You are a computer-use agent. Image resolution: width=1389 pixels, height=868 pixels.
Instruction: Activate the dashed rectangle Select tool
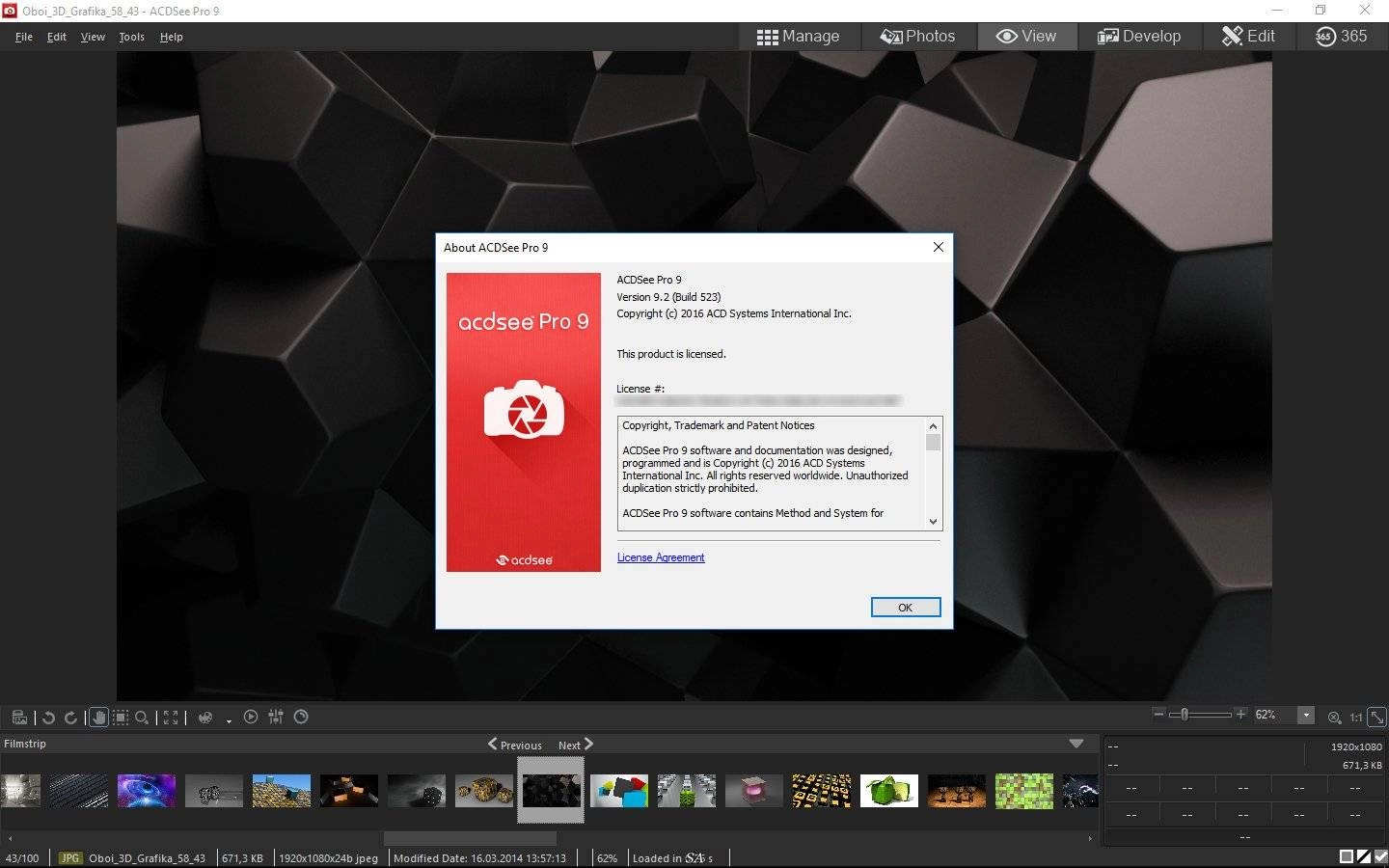click(121, 718)
